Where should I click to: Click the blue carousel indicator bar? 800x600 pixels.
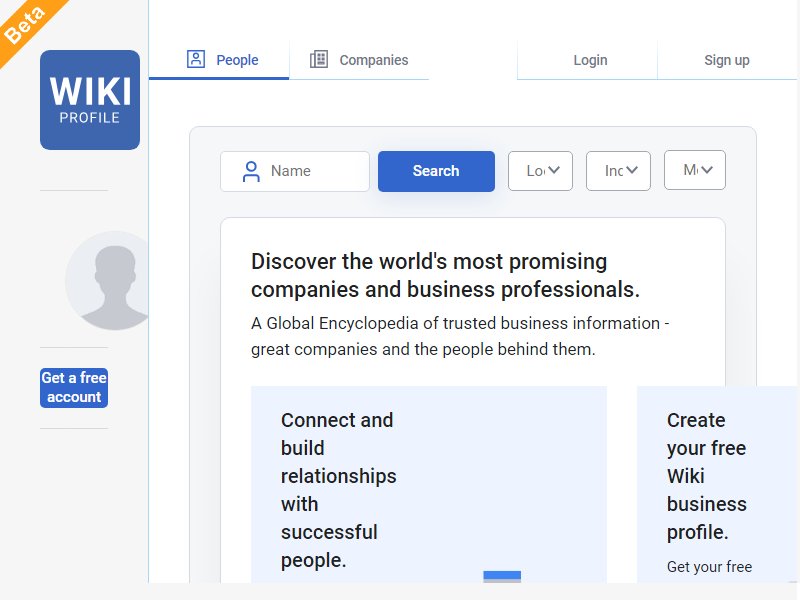[502, 577]
